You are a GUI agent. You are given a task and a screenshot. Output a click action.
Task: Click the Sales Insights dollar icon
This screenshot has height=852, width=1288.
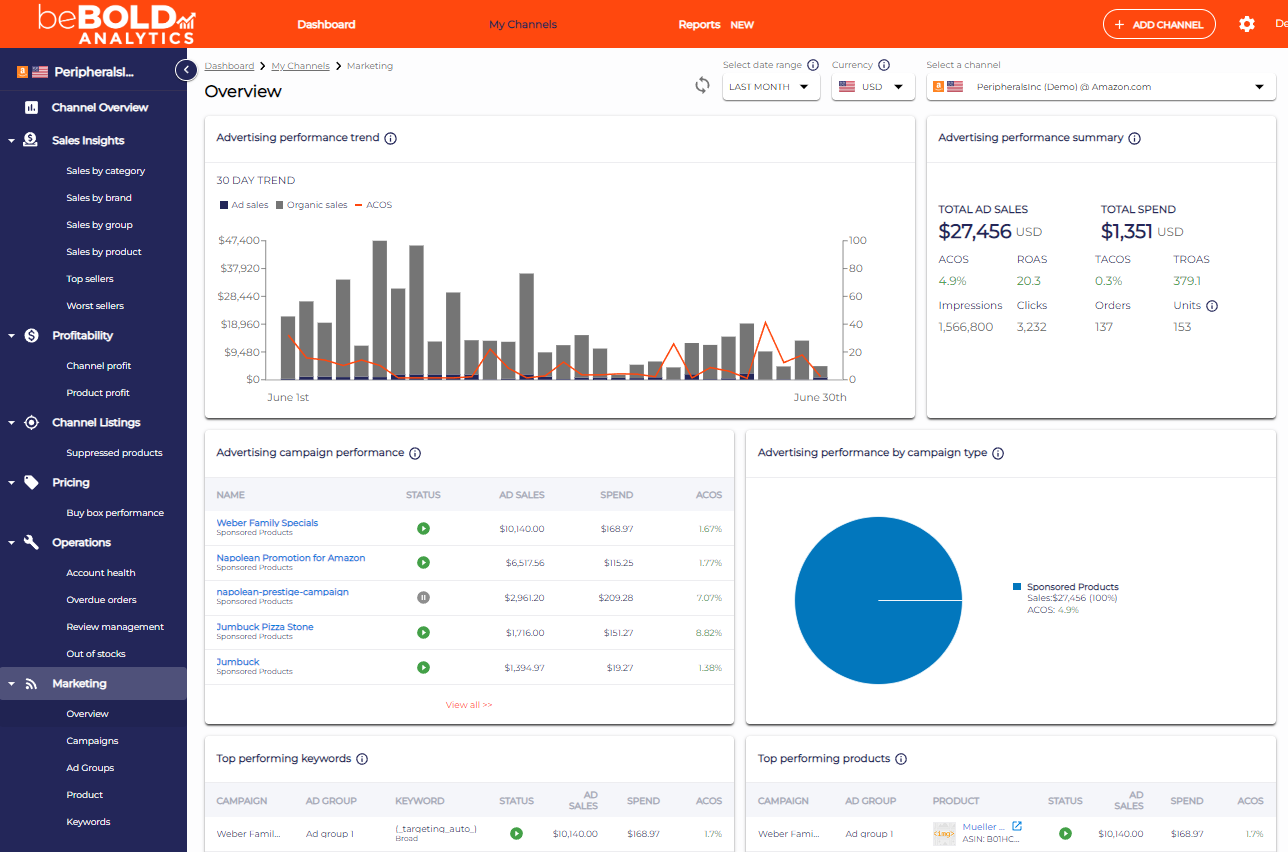(x=31, y=140)
